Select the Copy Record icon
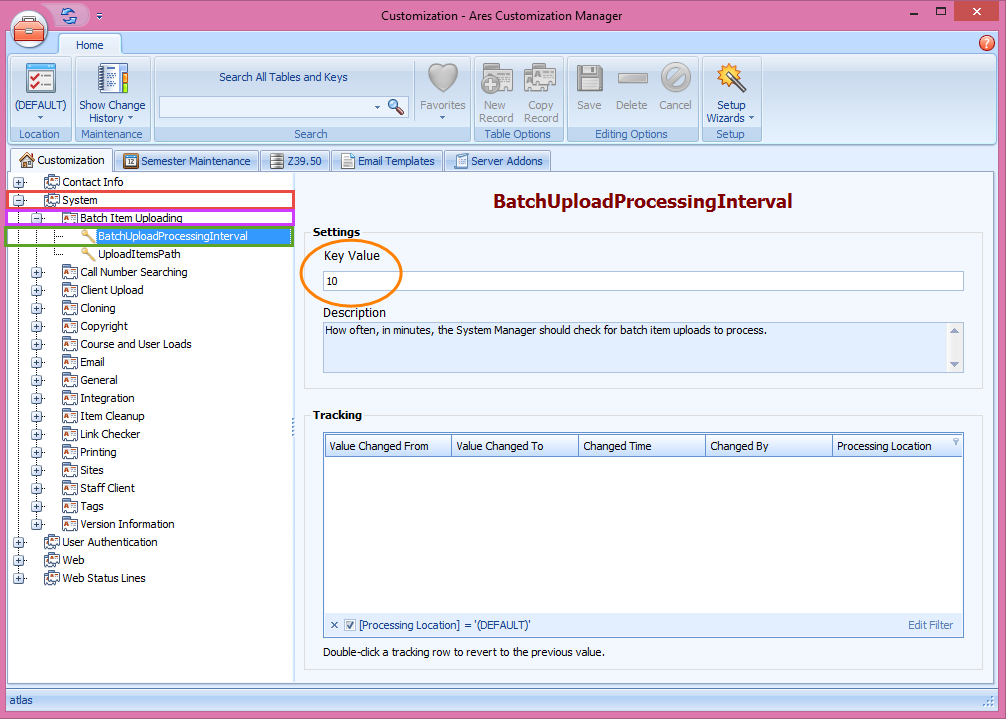Viewport: 1006px width, 719px height. (x=540, y=85)
